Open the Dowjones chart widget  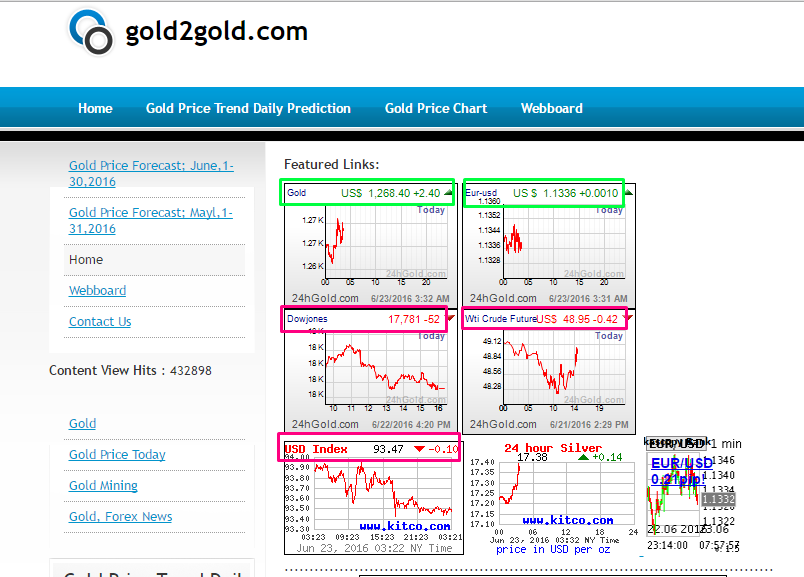370,371
